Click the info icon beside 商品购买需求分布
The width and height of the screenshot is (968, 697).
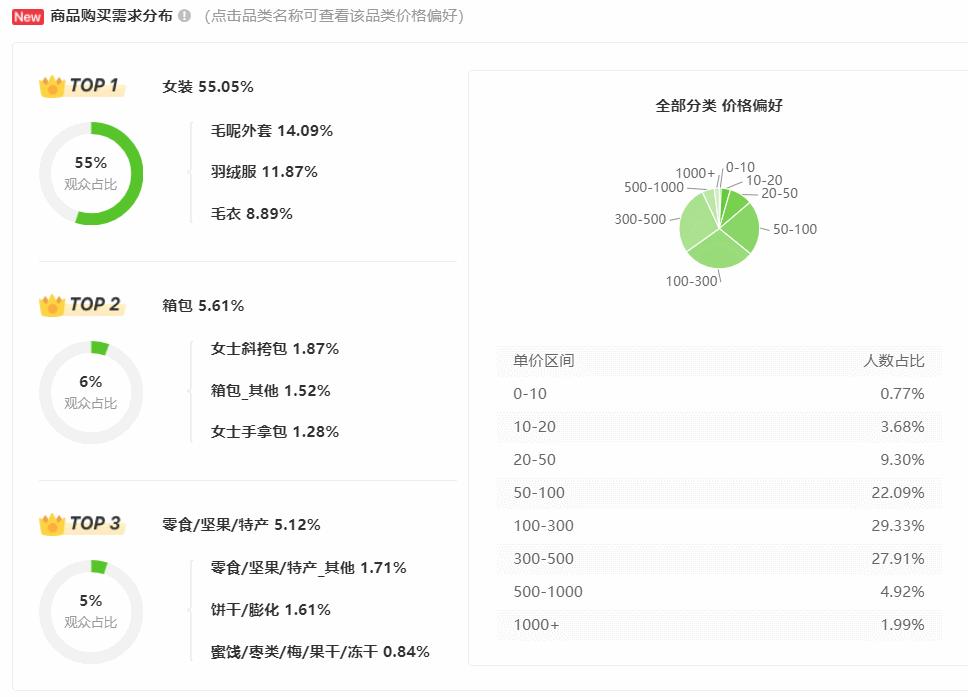pyautogui.click(x=184, y=16)
